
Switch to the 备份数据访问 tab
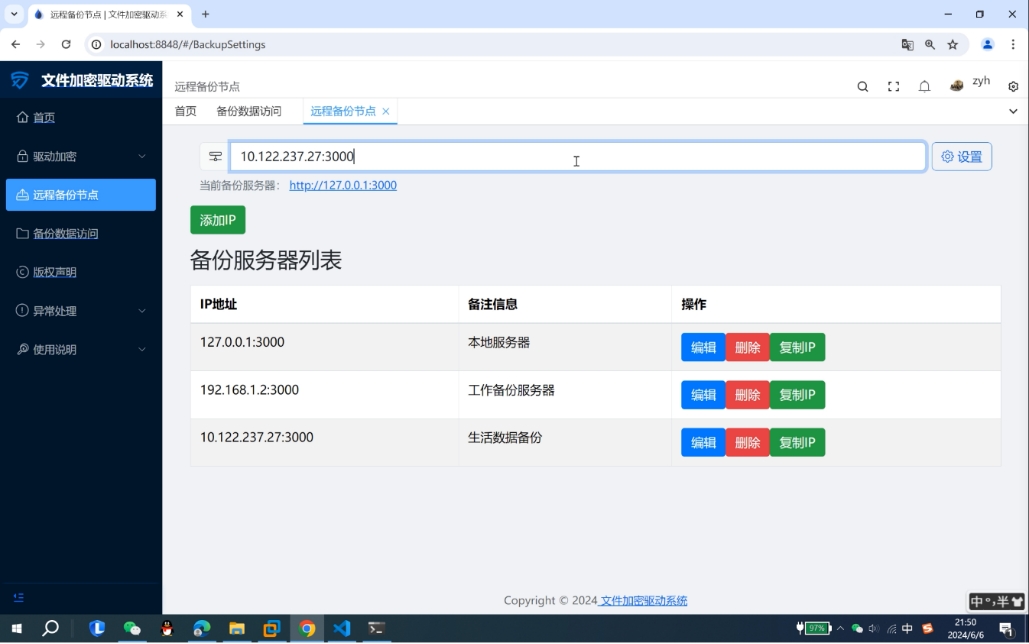click(x=249, y=111)
